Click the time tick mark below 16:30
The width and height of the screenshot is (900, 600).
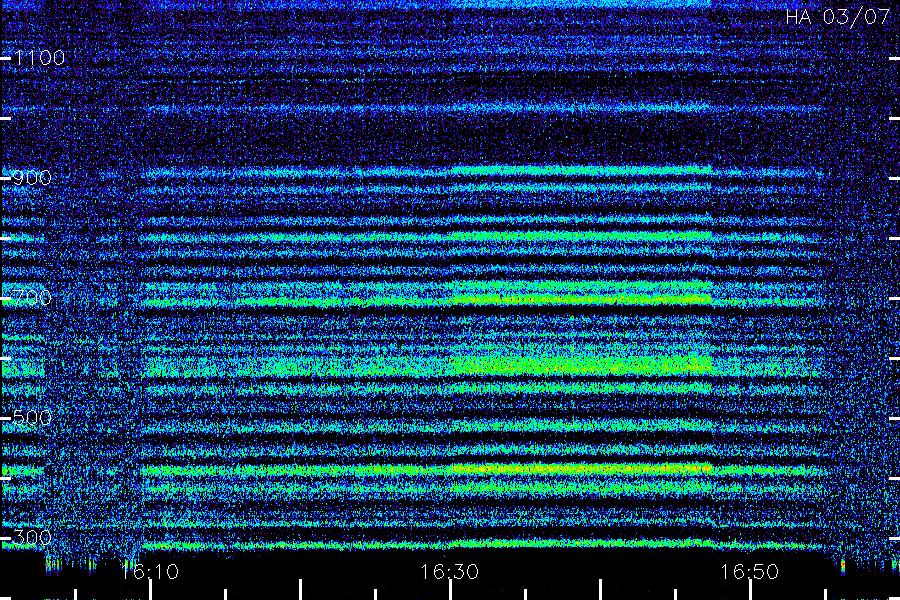(451, 590)
